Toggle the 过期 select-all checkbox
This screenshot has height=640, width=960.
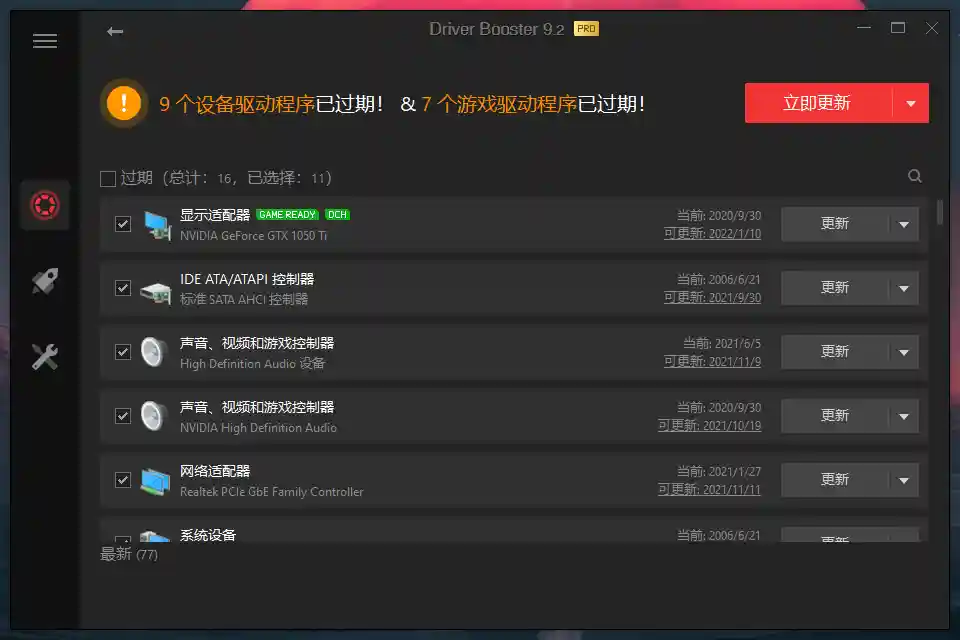pyautogui.click(x=107, y=177)
